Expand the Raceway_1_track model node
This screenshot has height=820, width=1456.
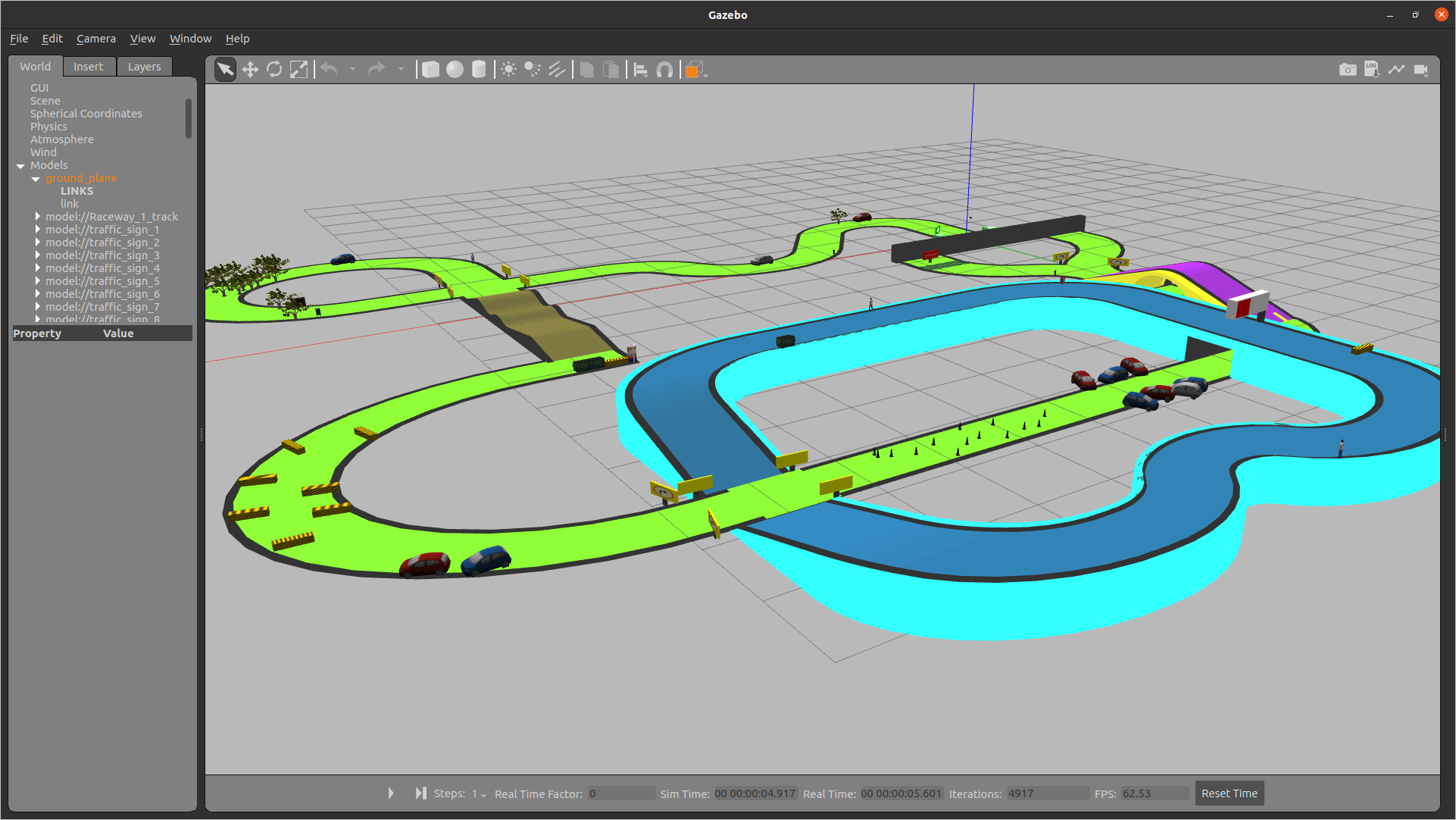(37, 217)
